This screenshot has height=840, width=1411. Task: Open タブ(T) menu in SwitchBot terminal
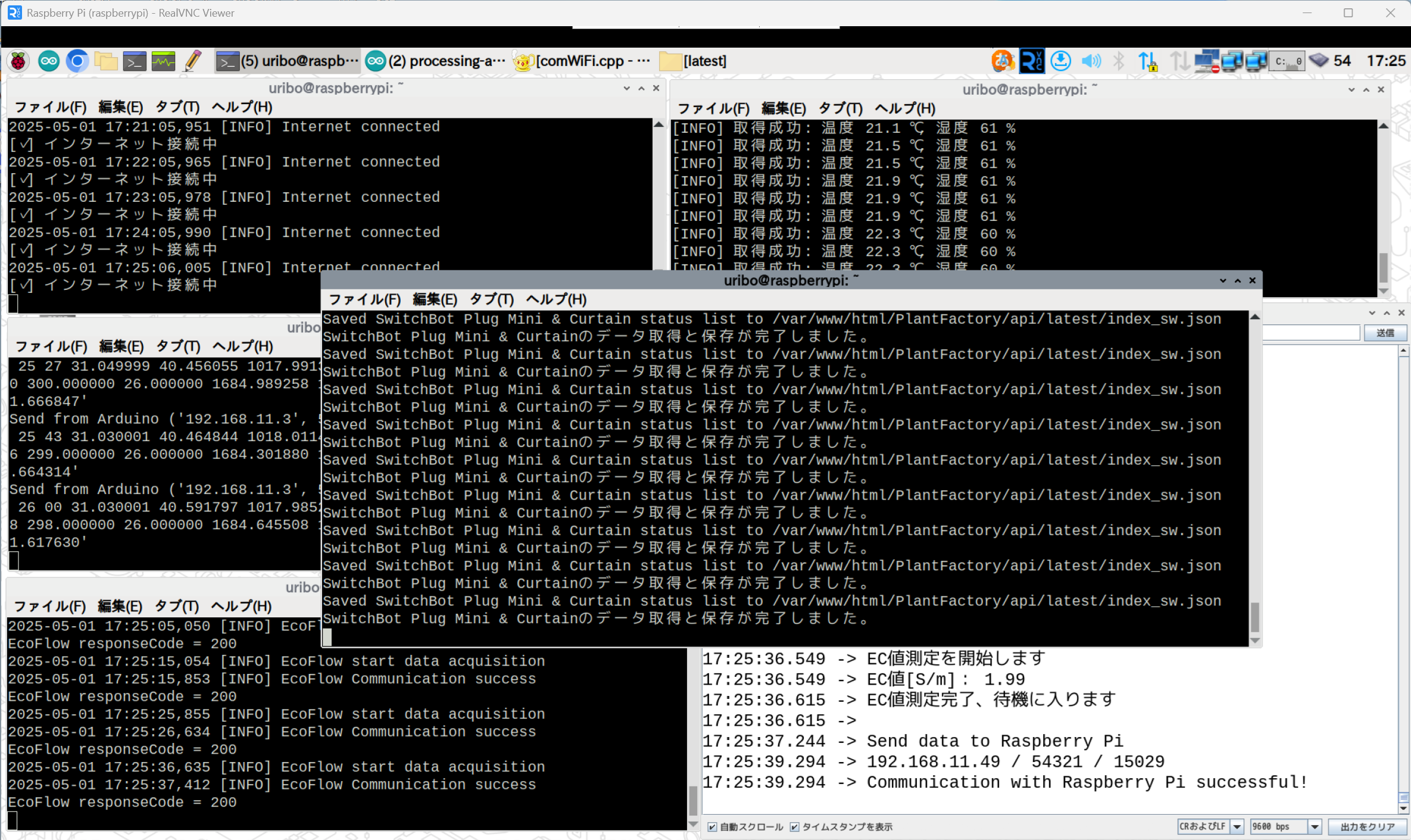(x=492, y=299)
